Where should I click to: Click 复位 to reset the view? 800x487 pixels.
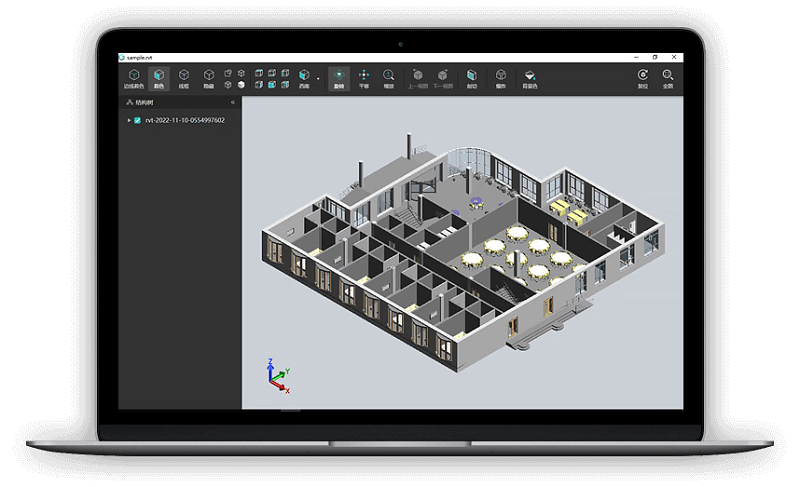point(643,79)
